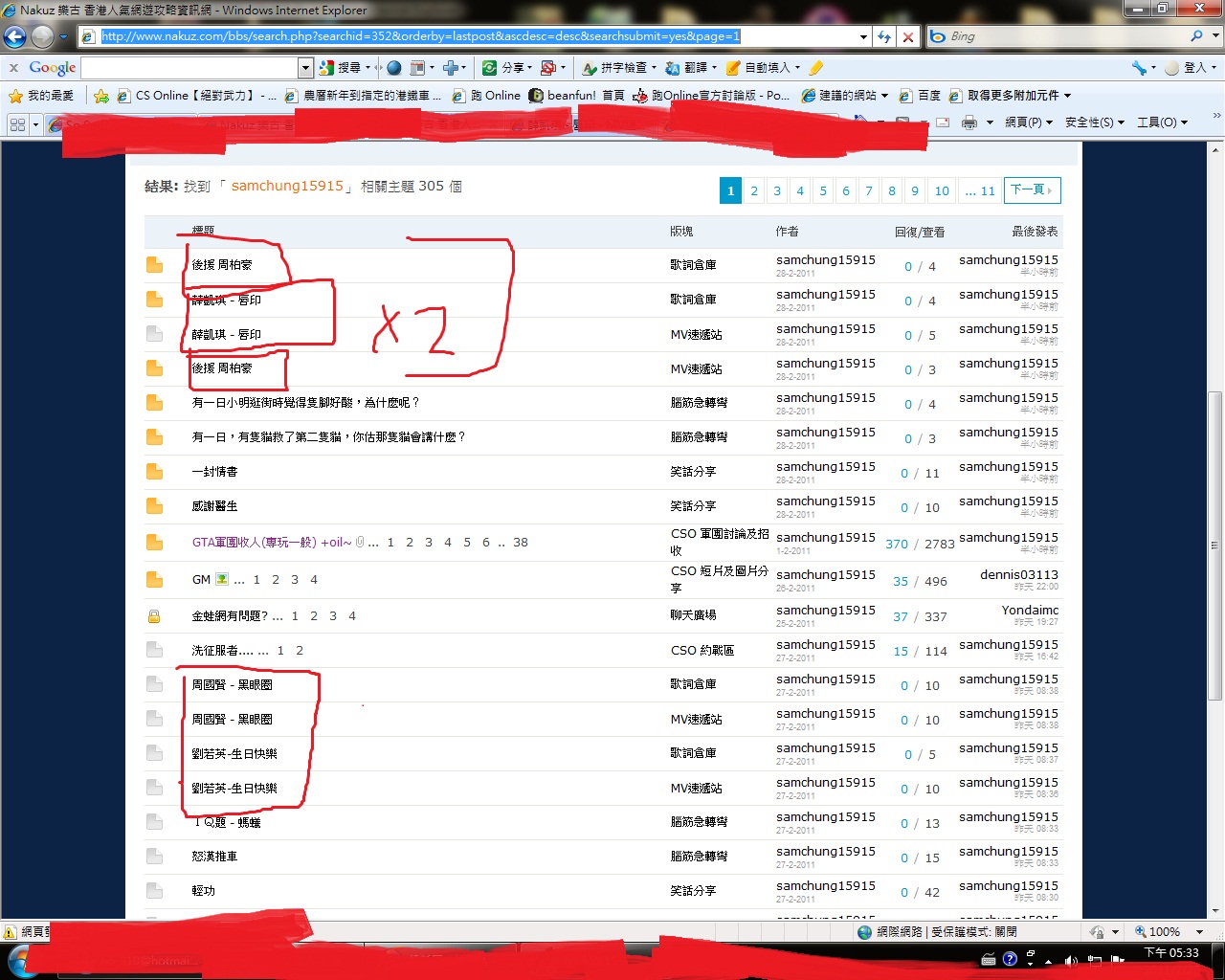The height and width of the screenshot is (980, 1225).
Task: Click the Bing search magnifier icon
Action: click(x=1196, y=36)
